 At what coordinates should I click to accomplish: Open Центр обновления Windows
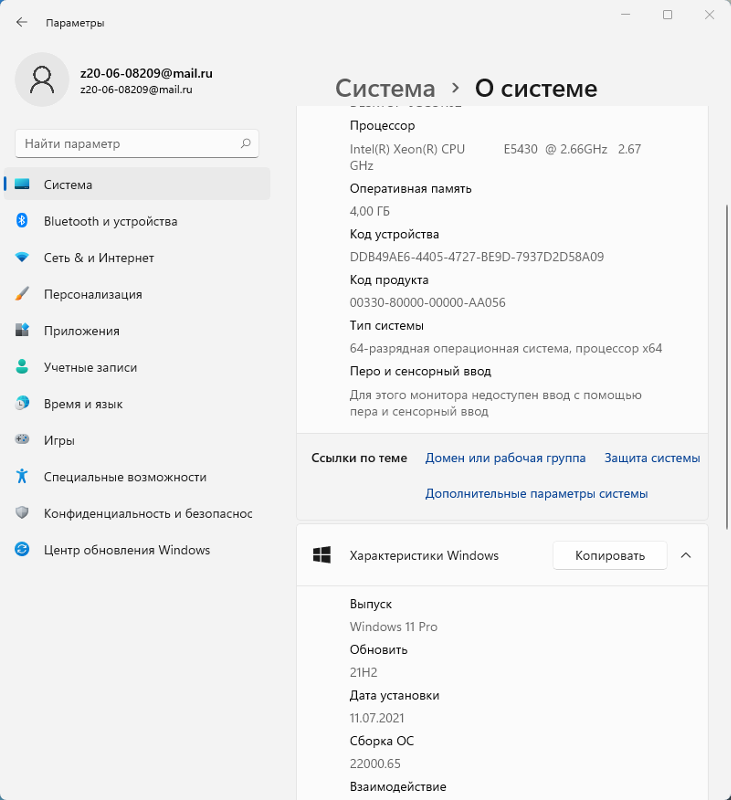[137, 550]
